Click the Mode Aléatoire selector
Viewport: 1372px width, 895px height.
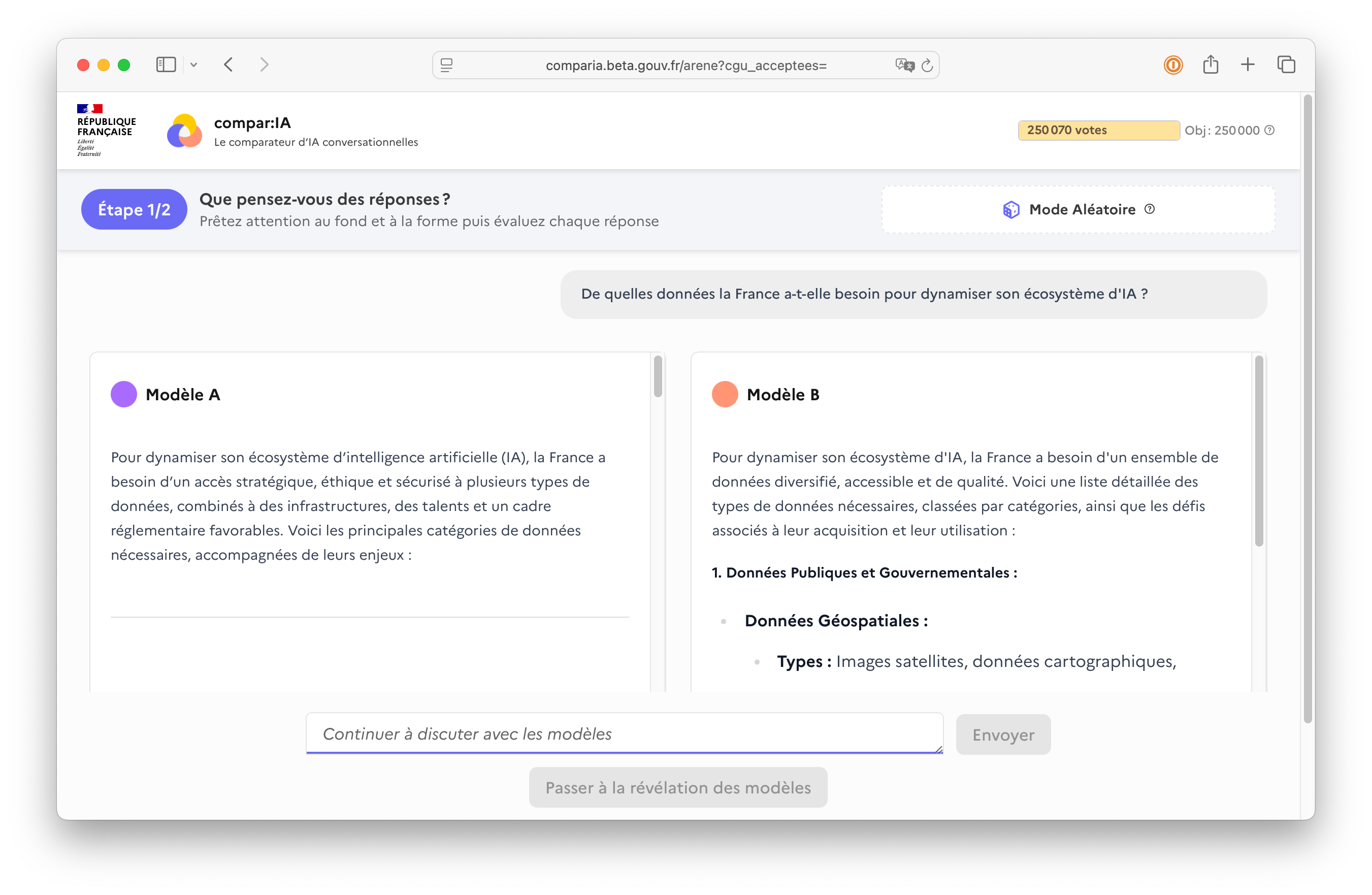(1077, 209)
